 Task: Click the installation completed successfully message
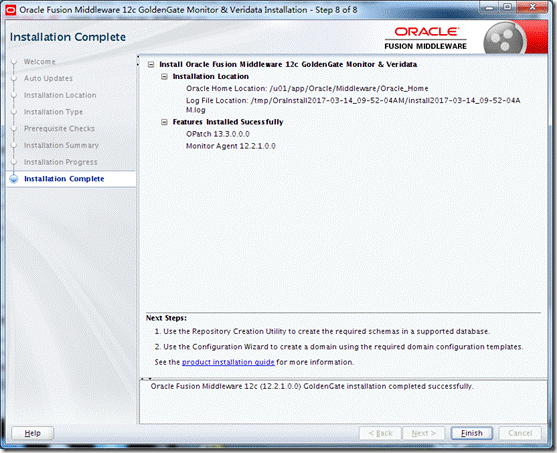point(312,387)
